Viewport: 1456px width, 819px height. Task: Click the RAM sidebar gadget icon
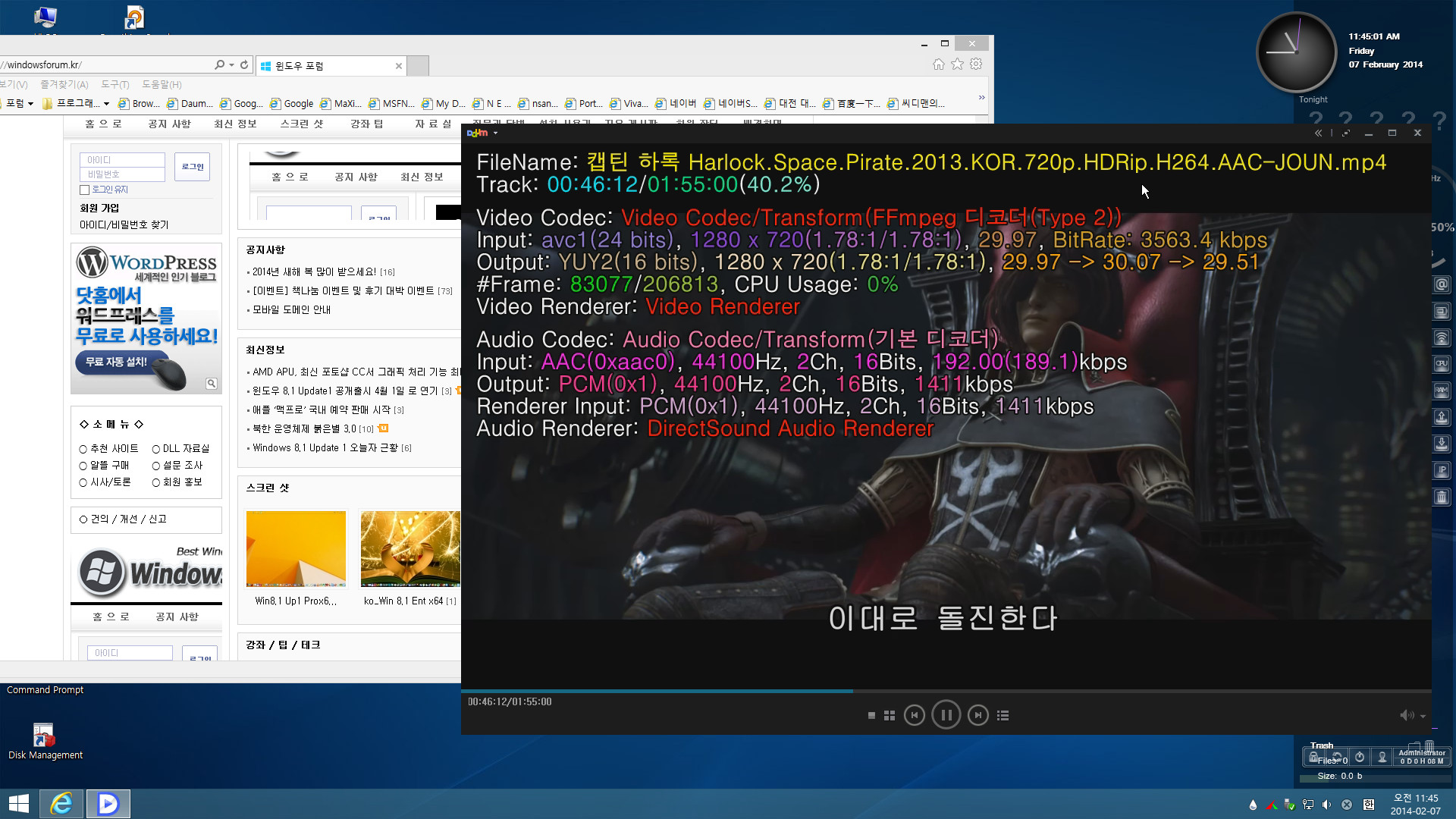1442,391
